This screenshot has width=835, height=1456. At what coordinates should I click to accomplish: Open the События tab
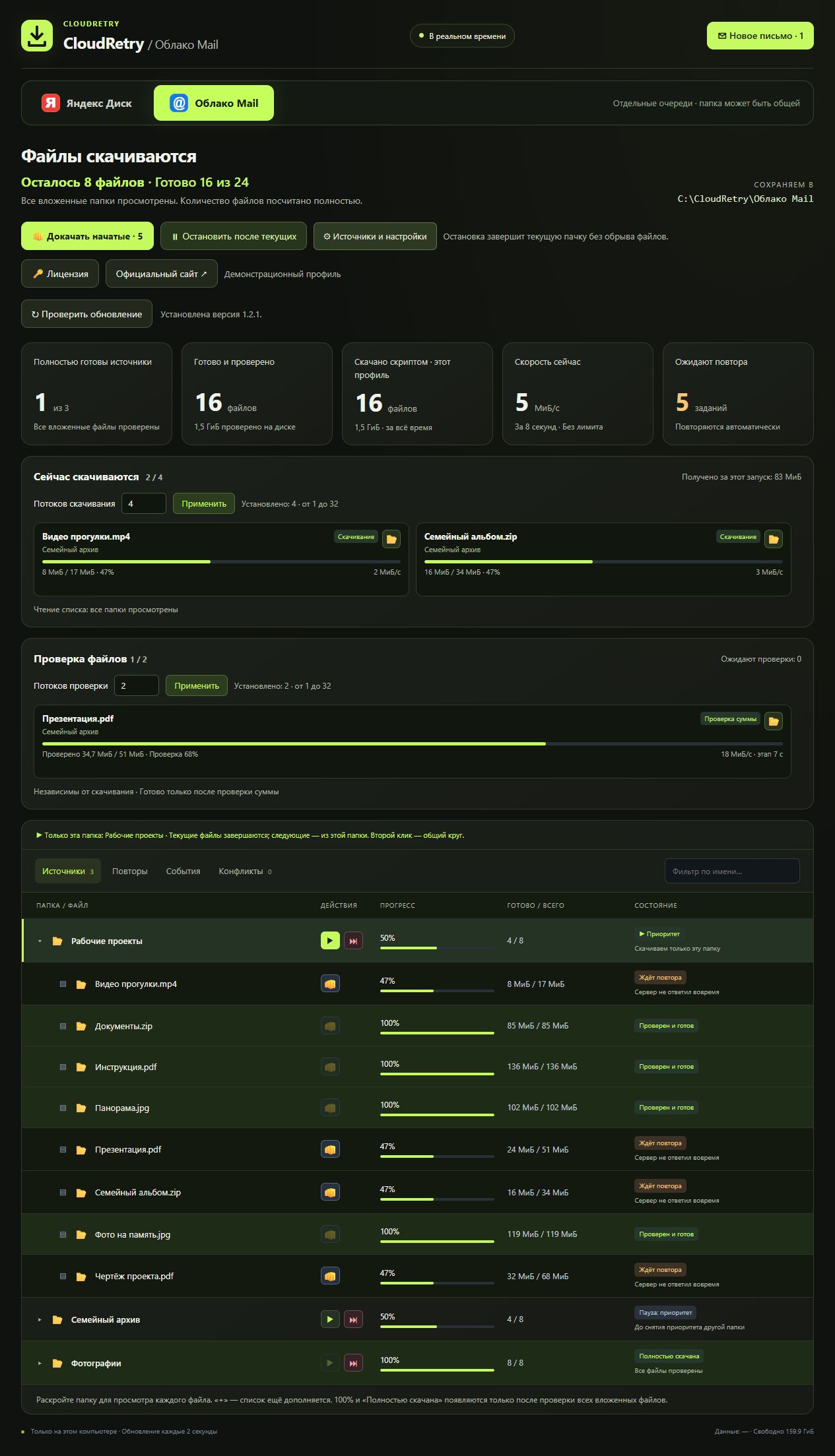click(x=184, y=871)
